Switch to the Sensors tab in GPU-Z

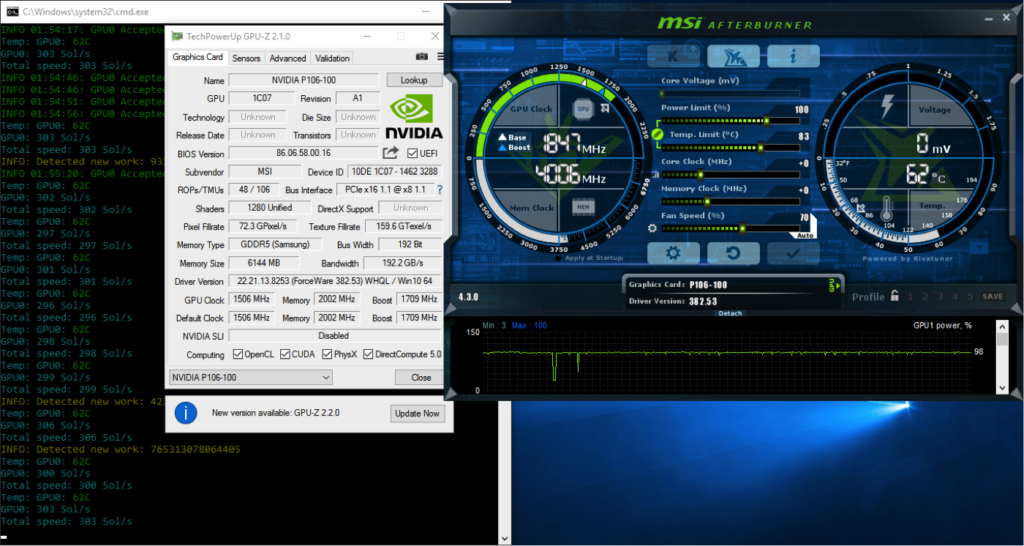point(246,58)
